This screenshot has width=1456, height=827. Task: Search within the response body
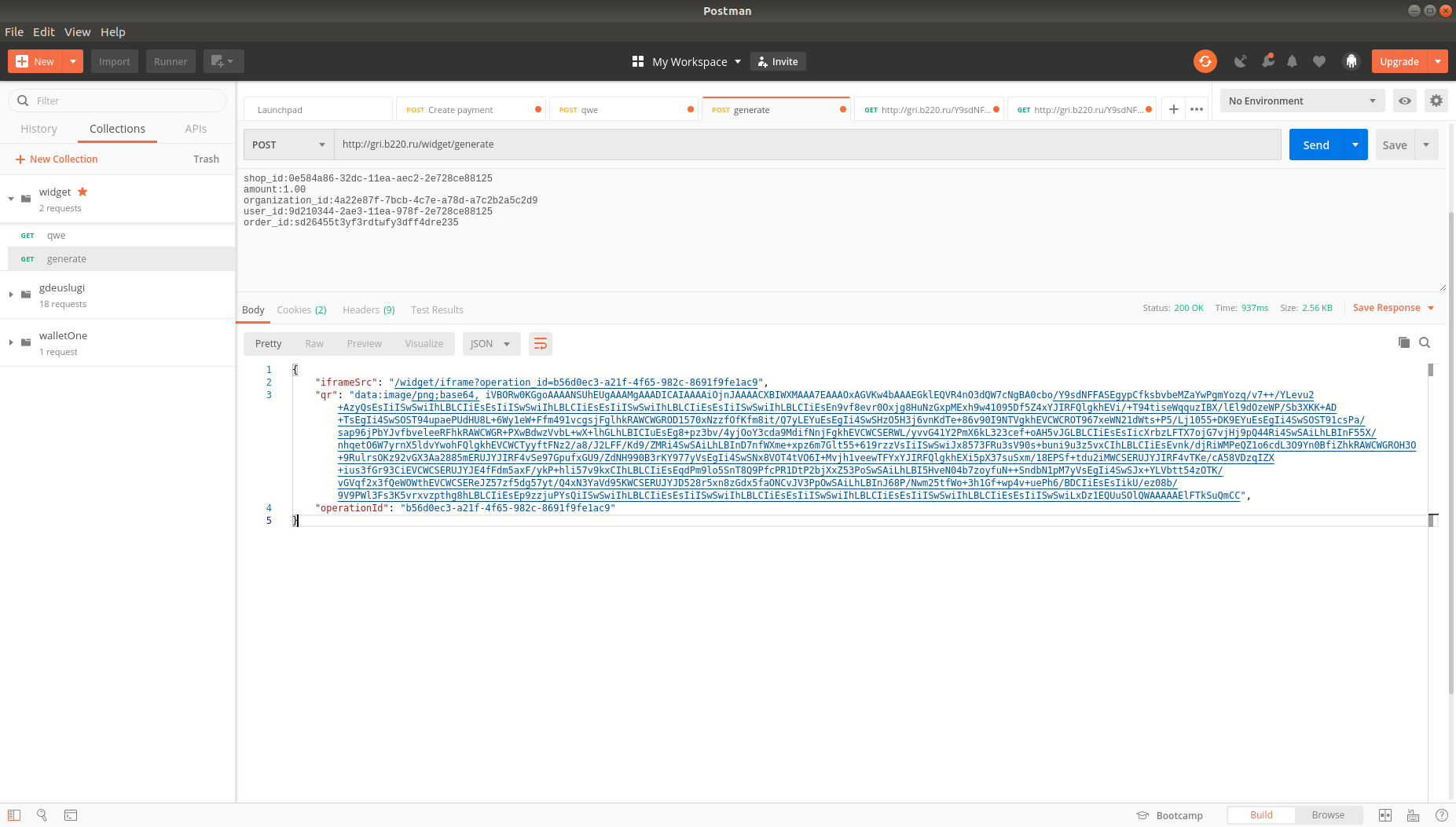pos(1425,342)
